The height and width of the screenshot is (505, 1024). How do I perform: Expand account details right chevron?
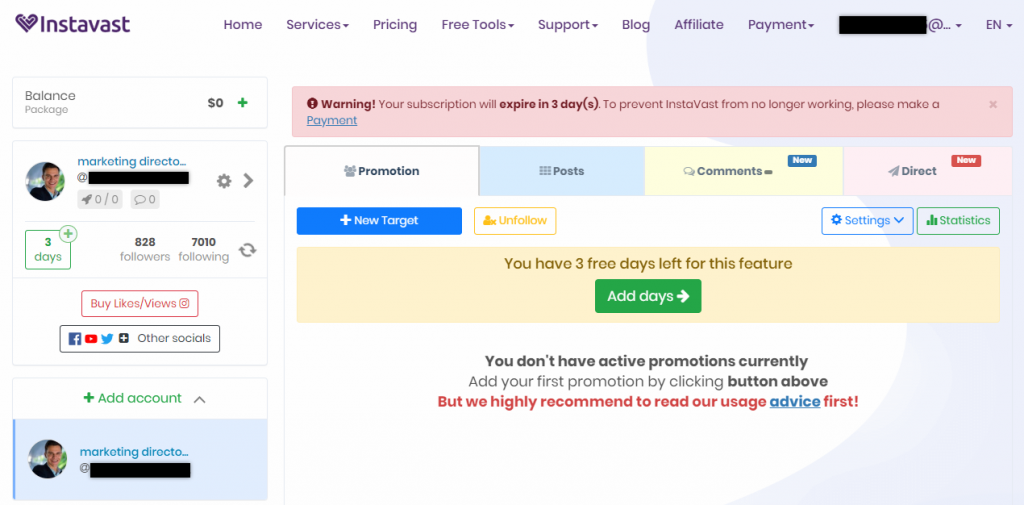pyautogui.click(x=248, y=181)
